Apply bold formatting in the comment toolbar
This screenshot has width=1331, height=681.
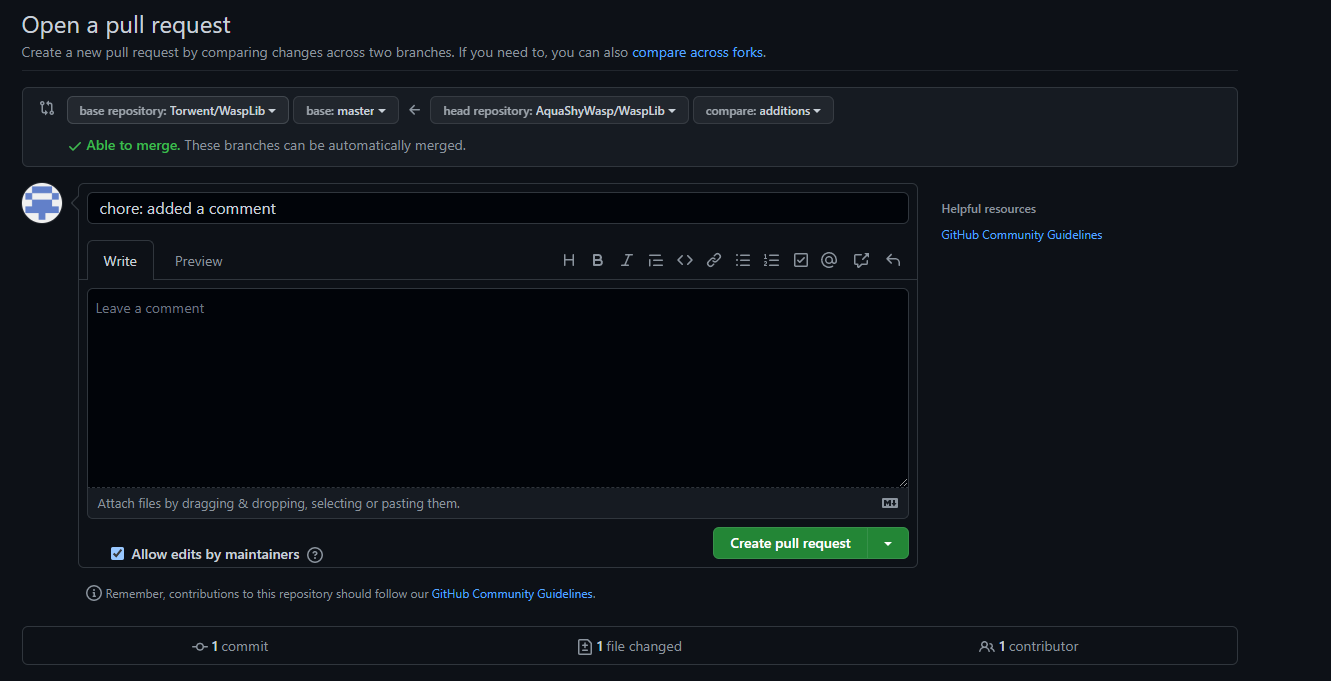(x=598, y=260)
